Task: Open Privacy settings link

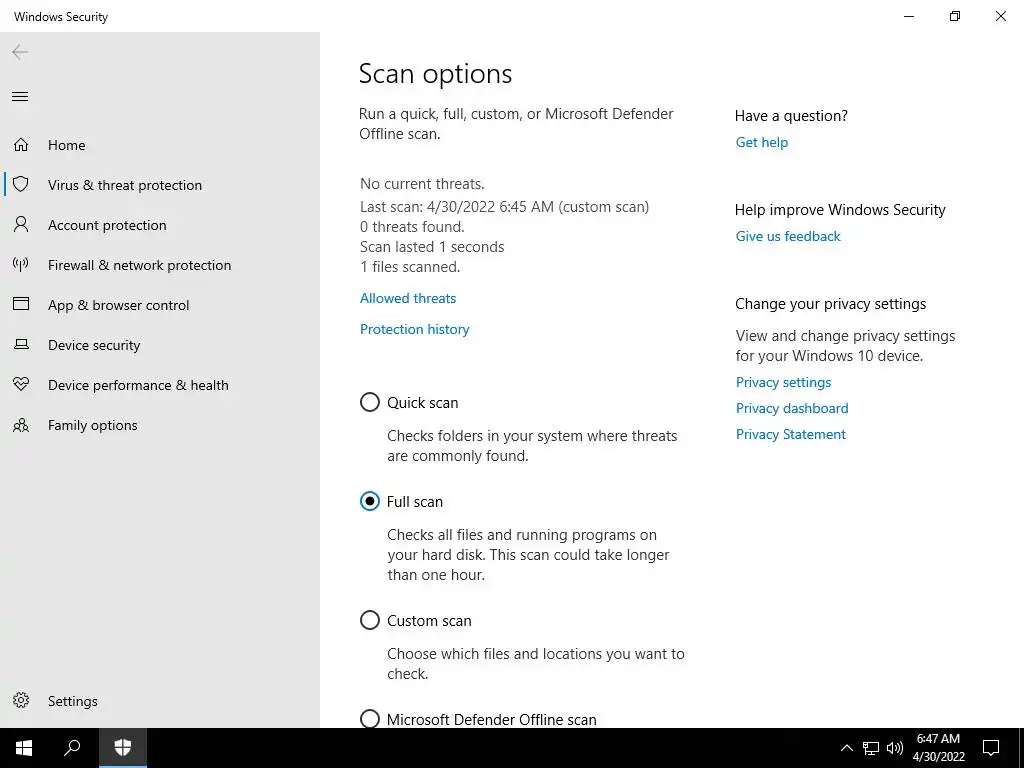Action: point(784,382)
